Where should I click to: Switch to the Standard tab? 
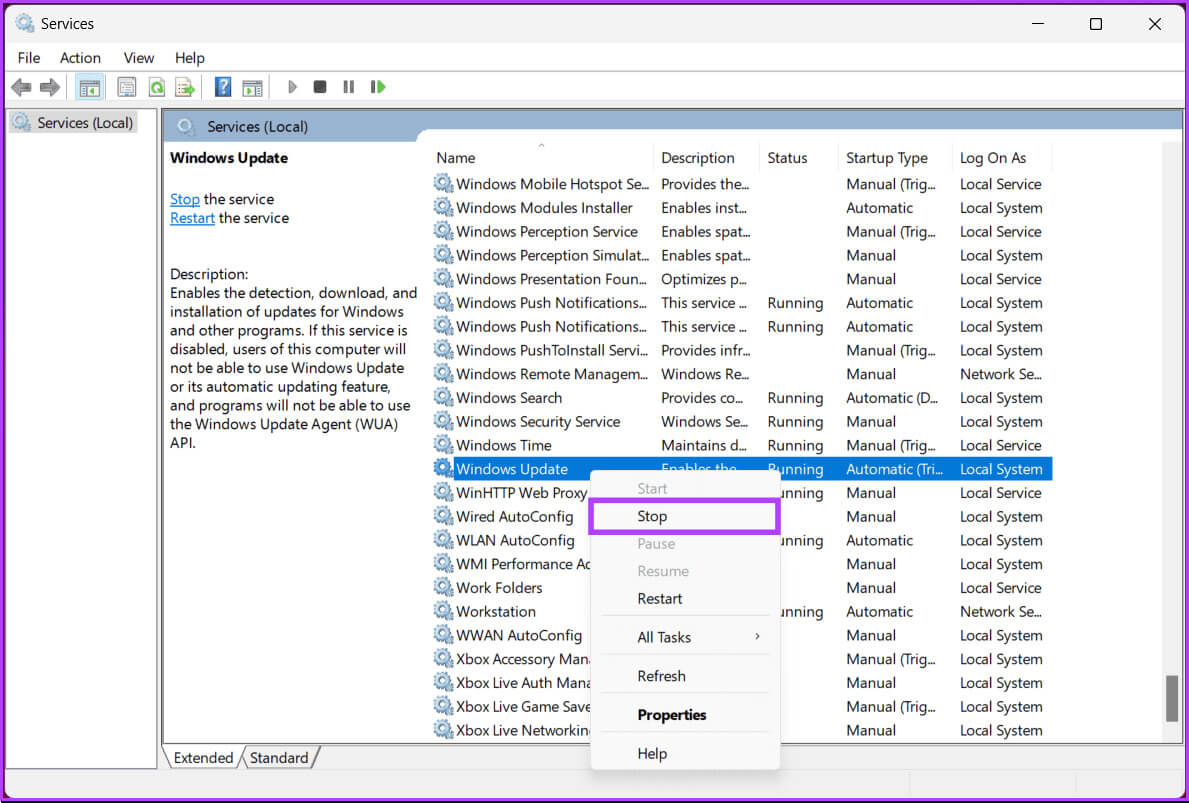point(279,758)
